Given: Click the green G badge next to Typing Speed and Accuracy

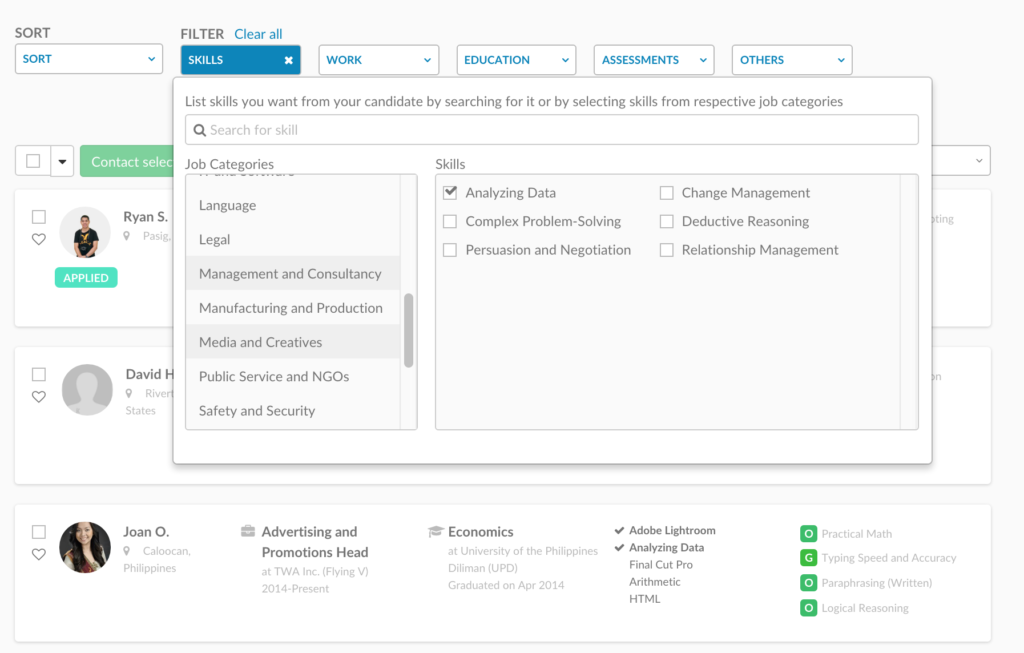Looking at the screenshot, I should [x=807, y=558].
